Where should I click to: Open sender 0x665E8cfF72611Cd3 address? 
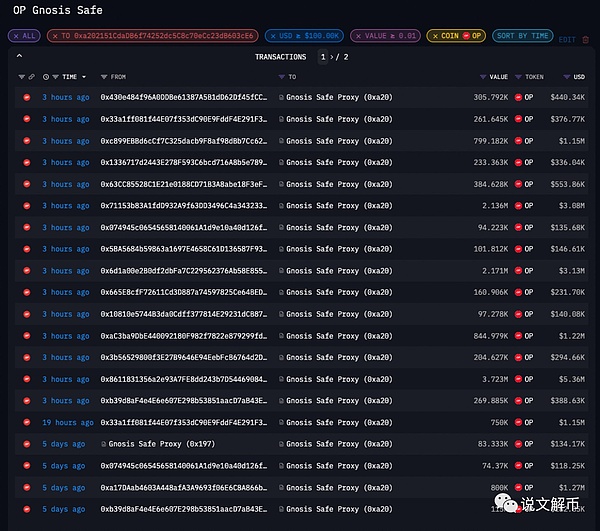click(184, 292)
